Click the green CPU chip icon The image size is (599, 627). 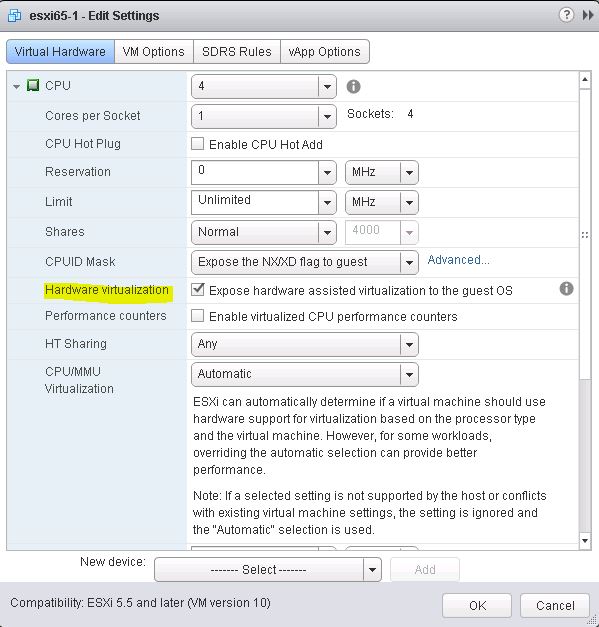tap(33, 85)
